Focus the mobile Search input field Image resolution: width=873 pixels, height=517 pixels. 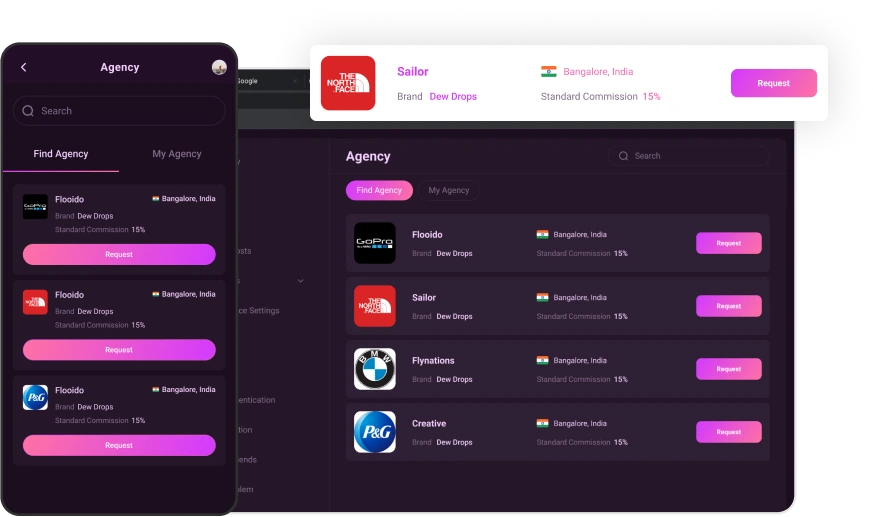click(x=119, y=111)
